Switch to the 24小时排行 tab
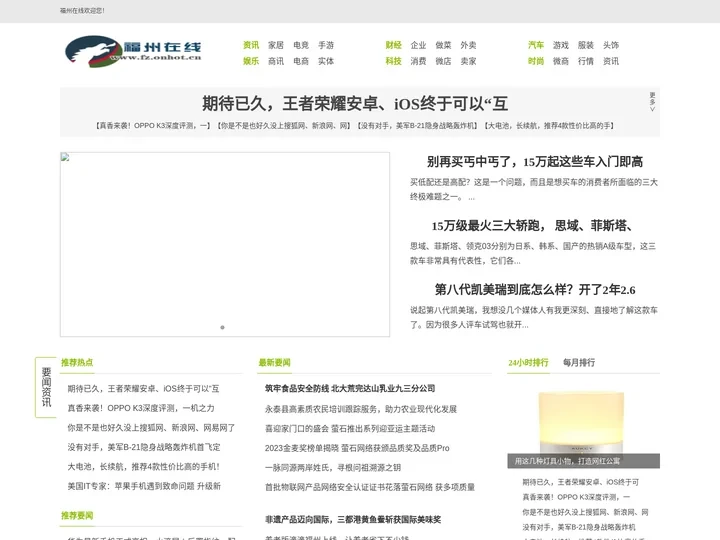This screenshot has width=720, height=540. pyautogui.click(x=528, y=363)
